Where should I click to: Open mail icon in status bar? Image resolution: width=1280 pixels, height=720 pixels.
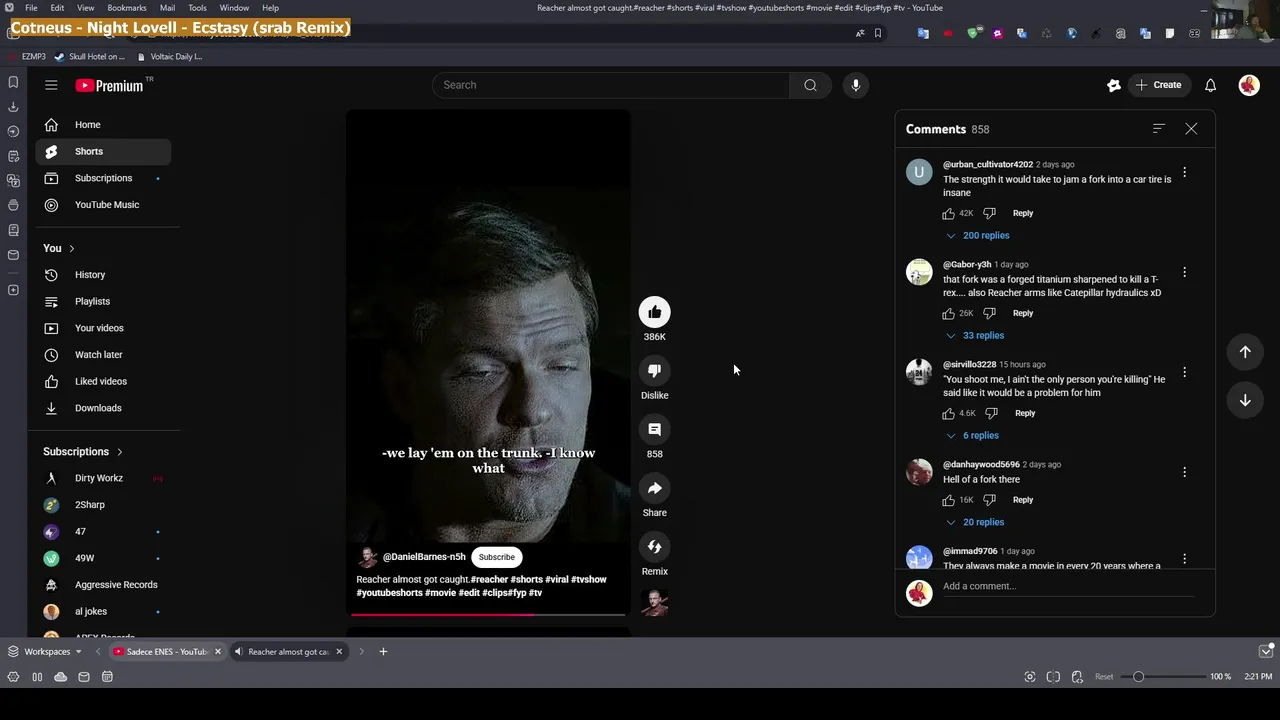[84, 677]
